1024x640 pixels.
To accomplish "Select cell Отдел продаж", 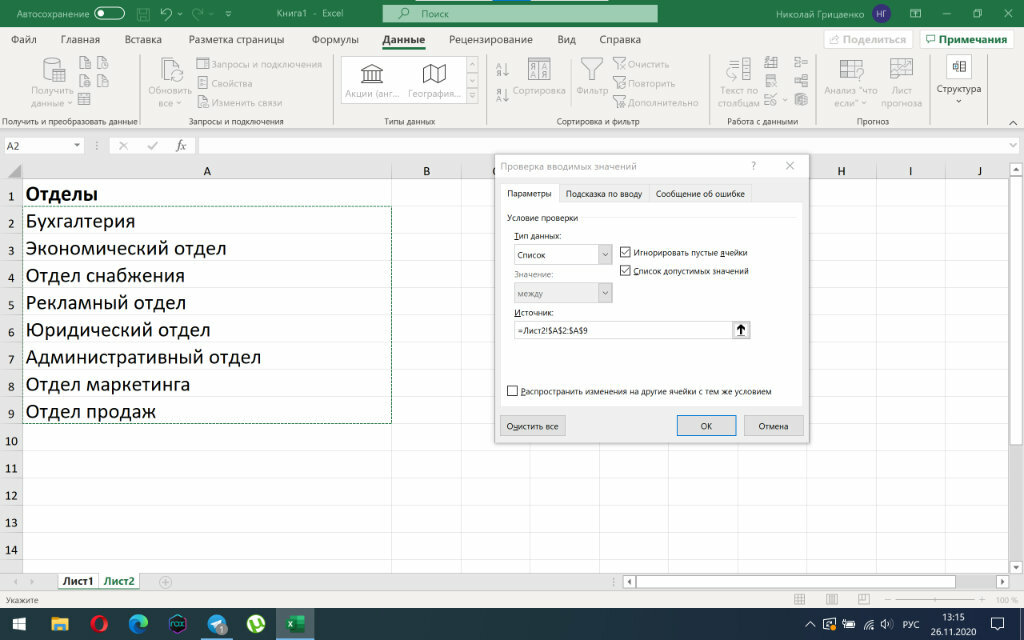I will pyautogui.click(x=207, y=411).
